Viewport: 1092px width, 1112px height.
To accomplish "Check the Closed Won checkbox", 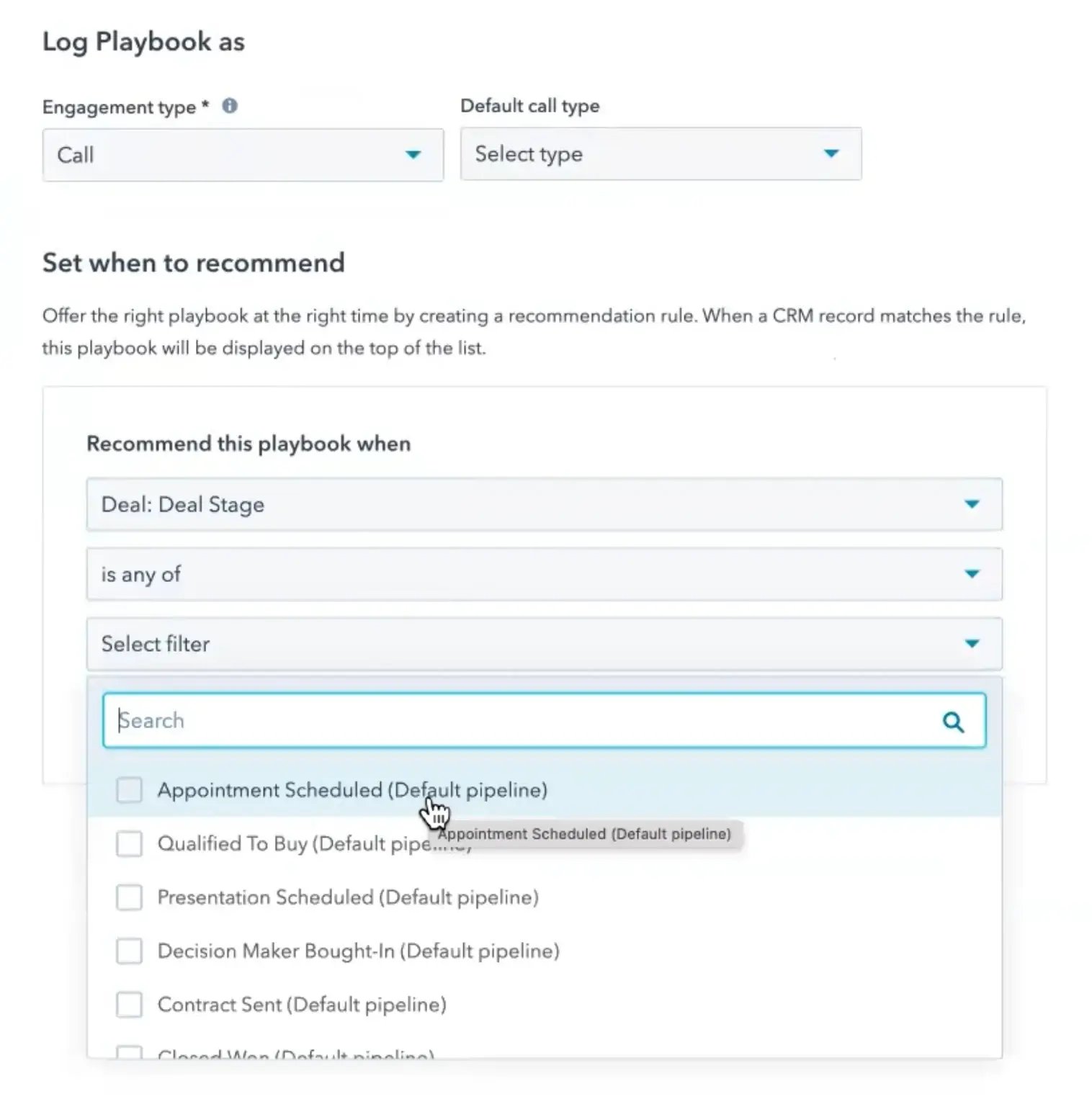I will pyautogui.click(x=129, y=1053).
